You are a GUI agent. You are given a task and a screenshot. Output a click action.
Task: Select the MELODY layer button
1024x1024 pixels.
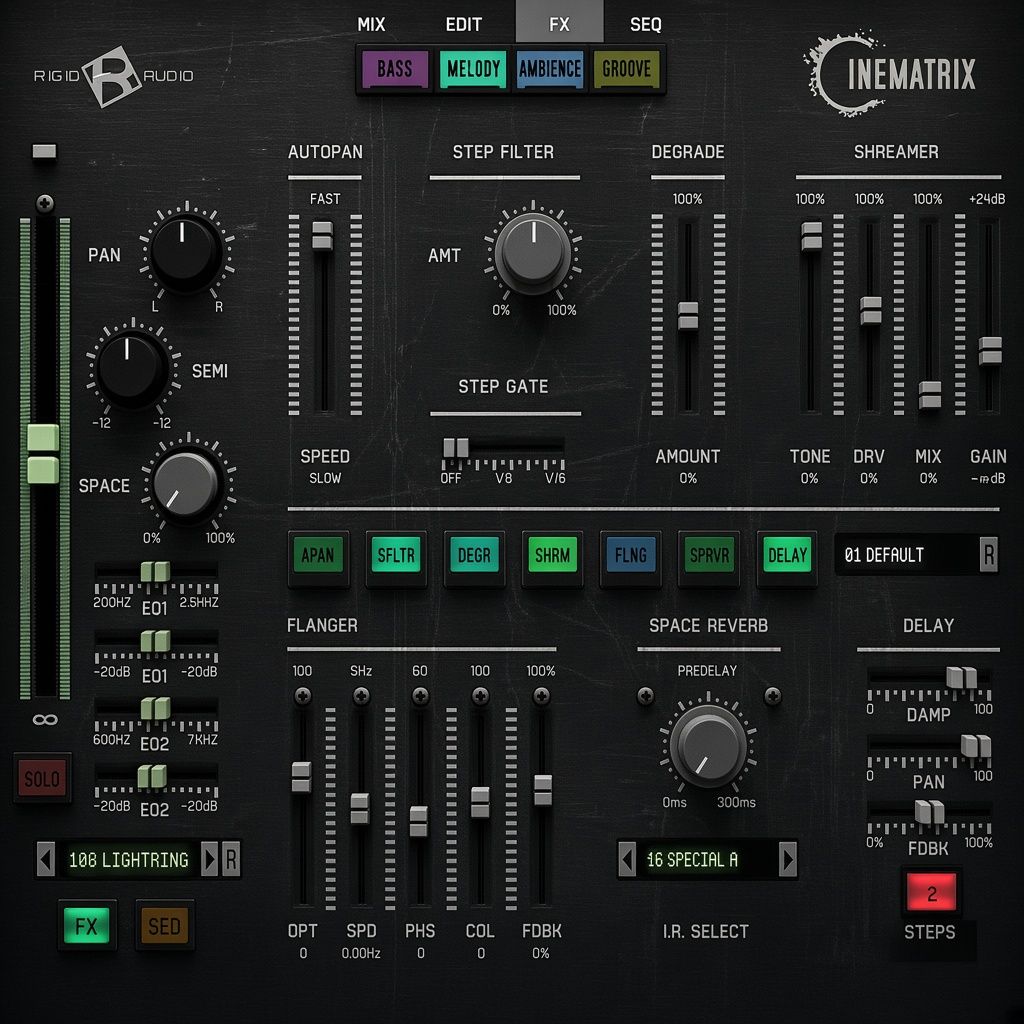click(473, 69)
